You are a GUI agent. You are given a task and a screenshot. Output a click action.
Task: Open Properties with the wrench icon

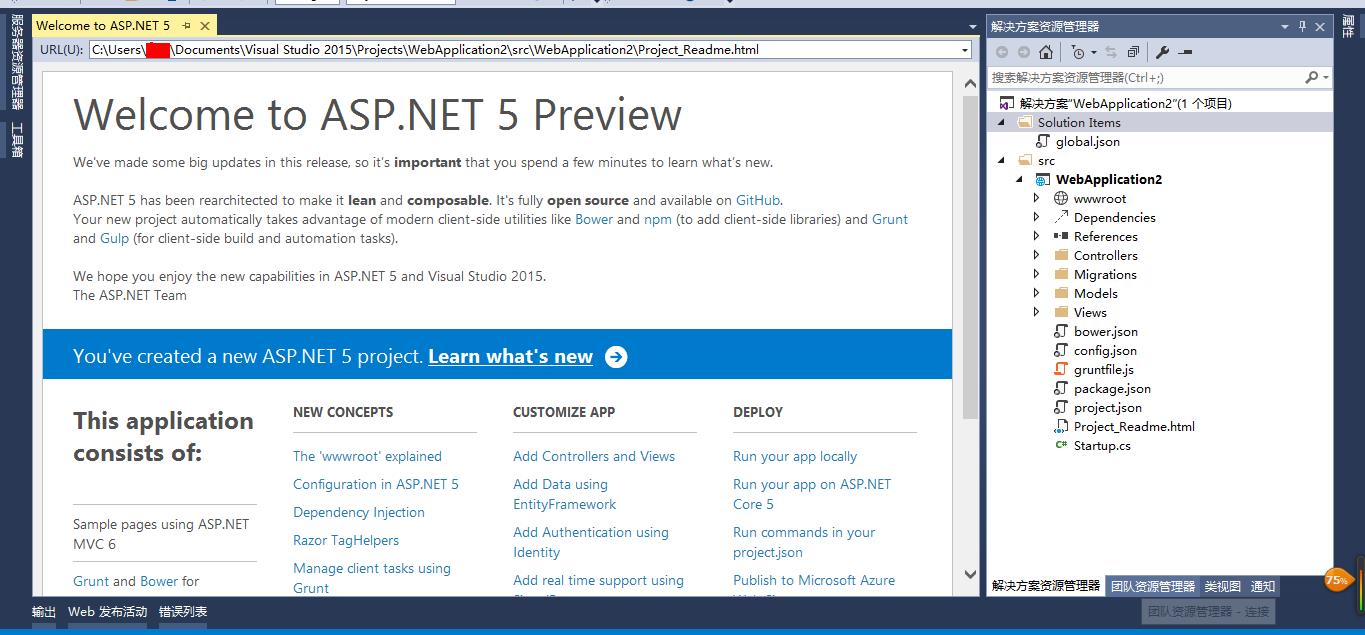click(x=1162, y=52)
